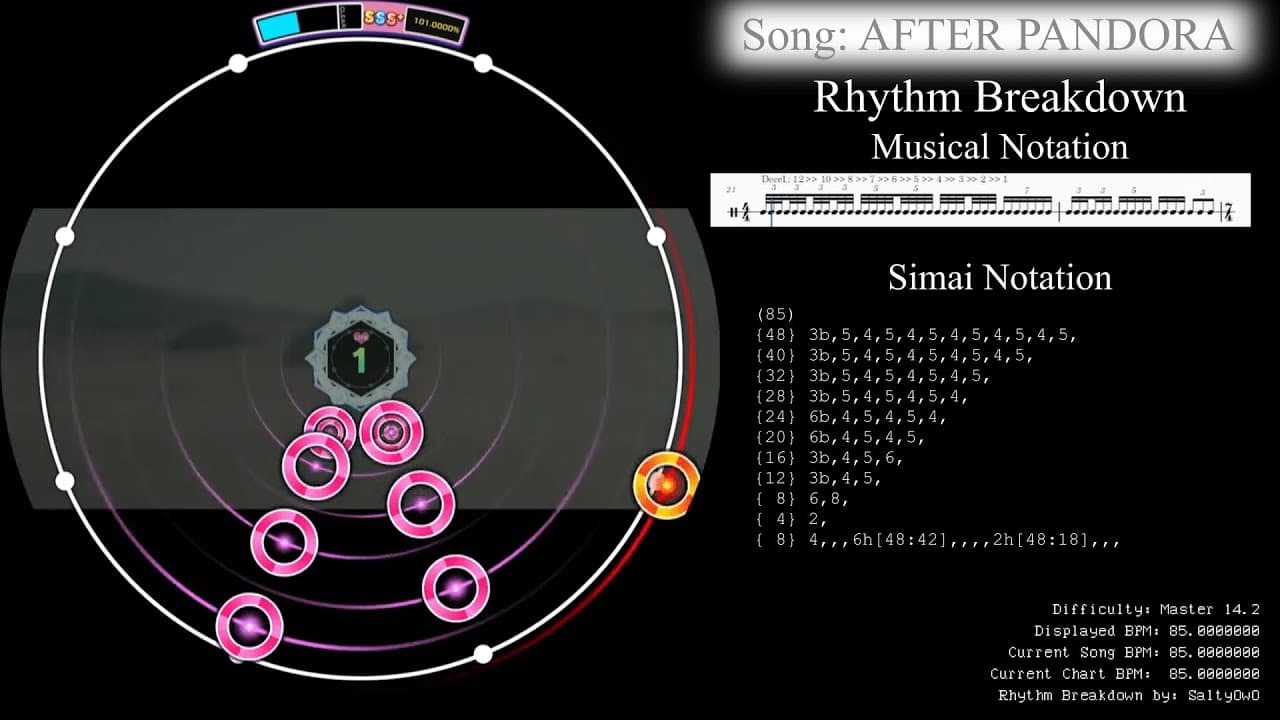Select the simai line containing '6h[48:42]'
This screenshot has width=1280, height=720.
point(938,541)
